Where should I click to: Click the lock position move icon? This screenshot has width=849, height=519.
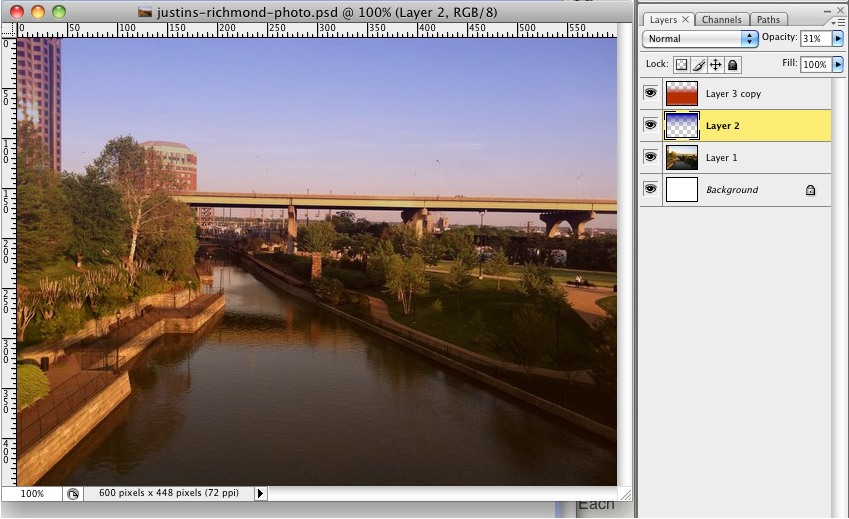[x=715, y=65]
